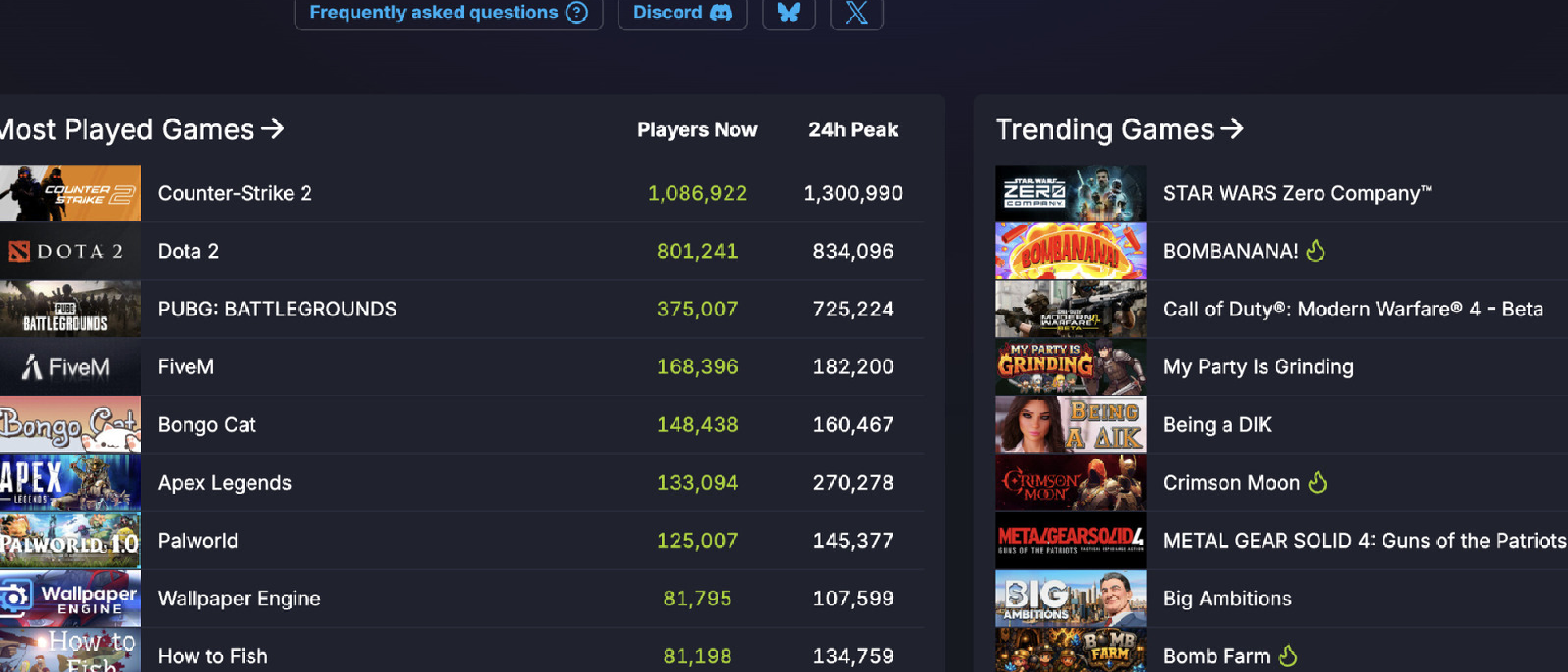The height and width of the screenshot is (672, 1568).
Task: Open Trending Games heading link
Action: click(1119, 129)
